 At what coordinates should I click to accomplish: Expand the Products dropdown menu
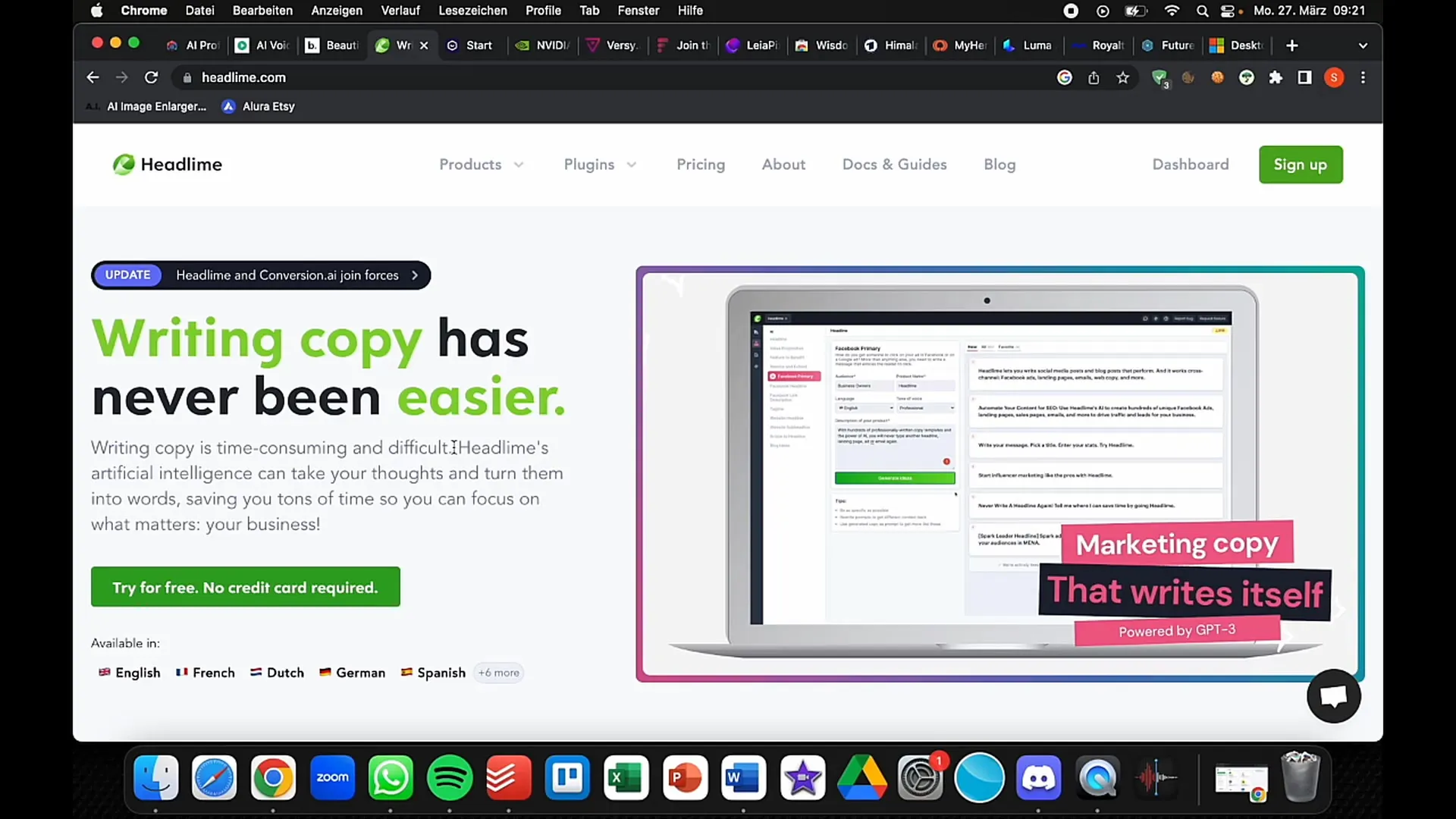[481, 164]
